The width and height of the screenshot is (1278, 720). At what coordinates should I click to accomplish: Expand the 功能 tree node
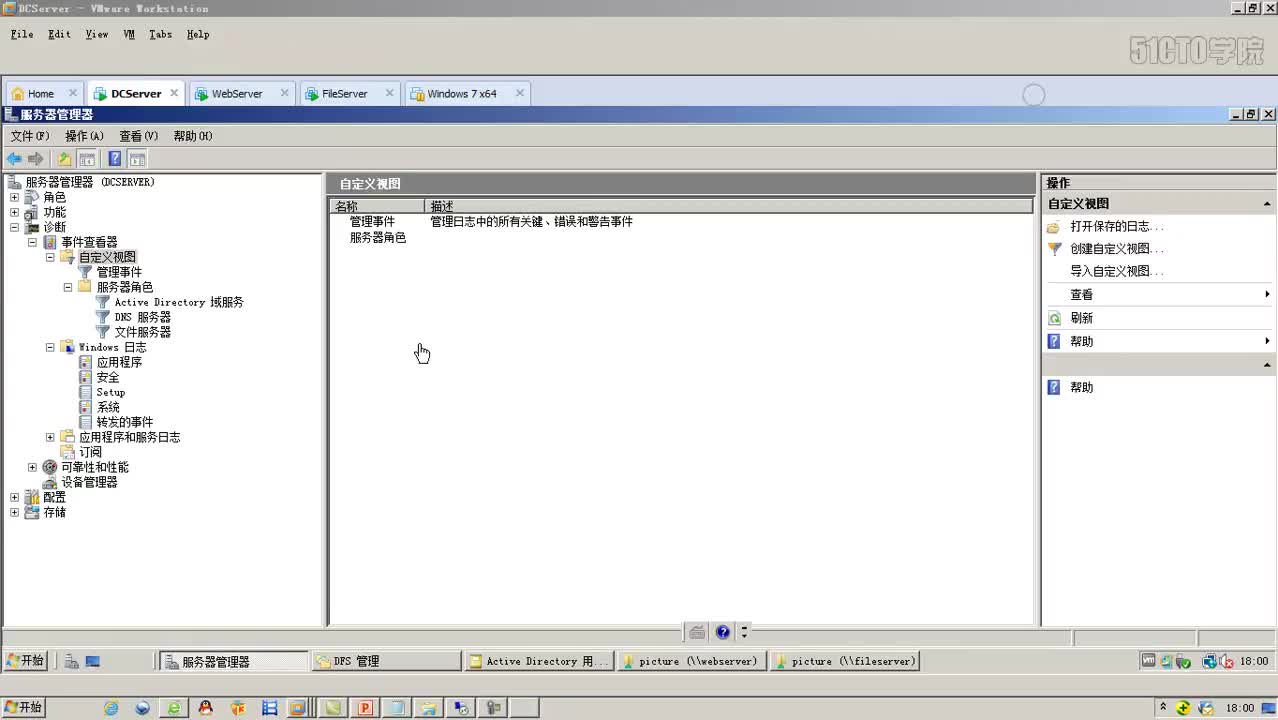pyautogui.click(x=14, y=212)
